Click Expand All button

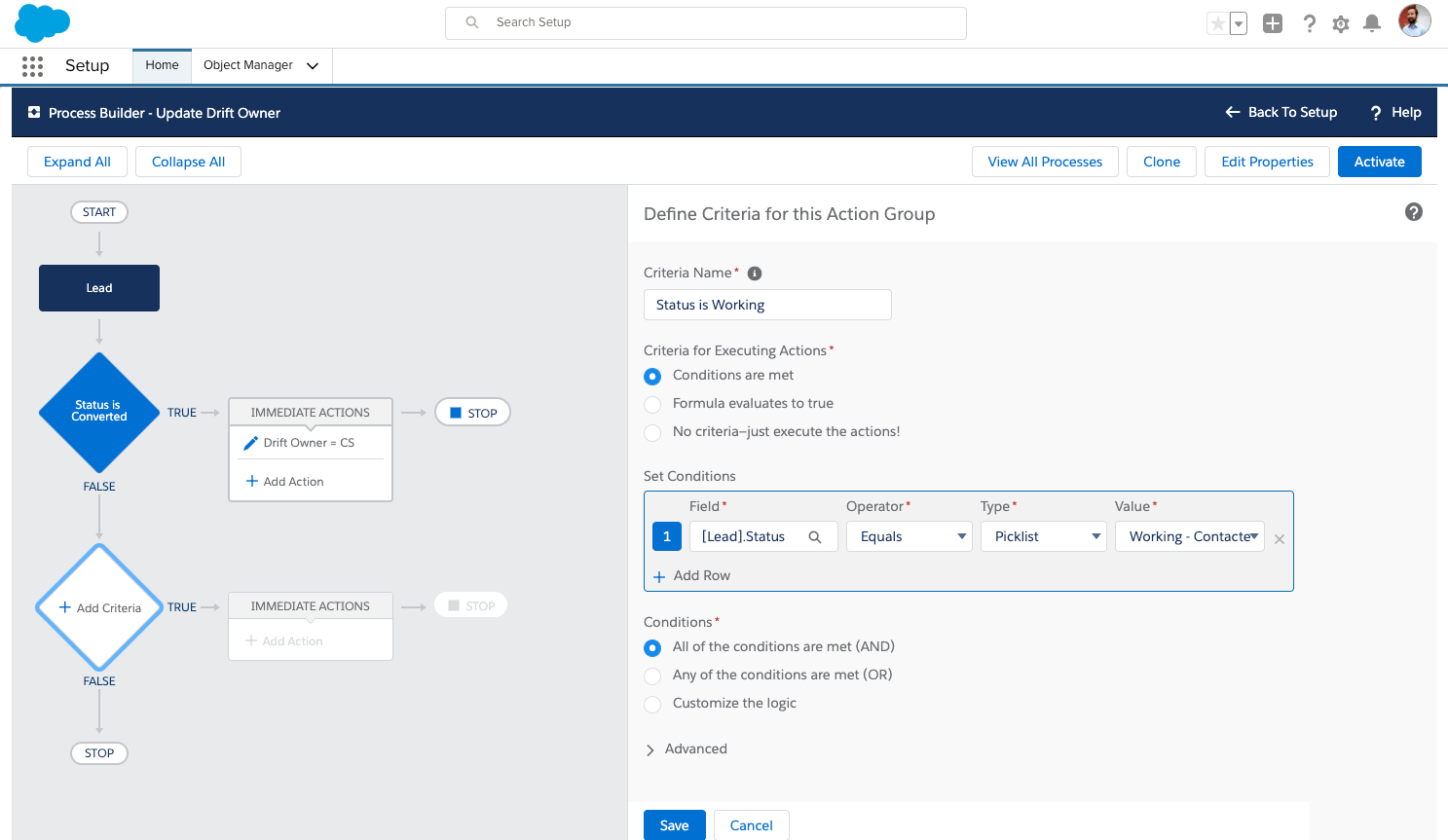(77, 162)
